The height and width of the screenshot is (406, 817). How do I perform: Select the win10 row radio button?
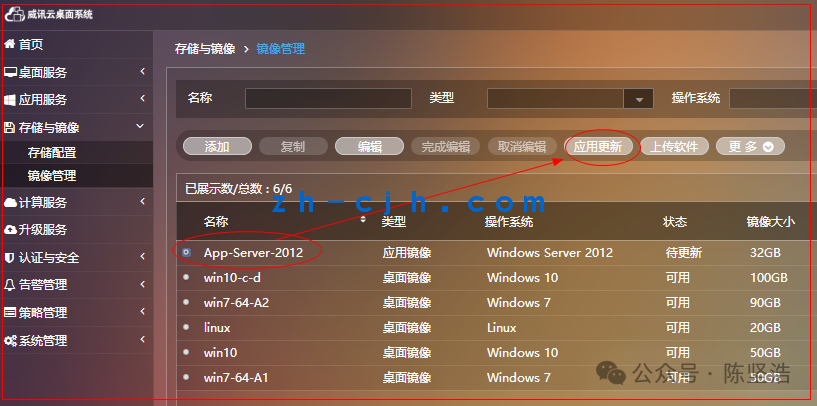[x=187, y=352]
